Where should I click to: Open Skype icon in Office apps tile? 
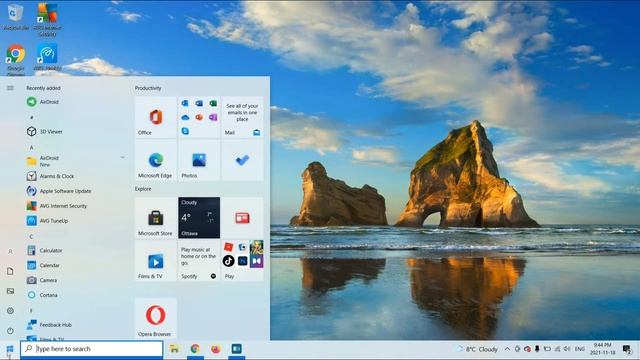[x=185, y=131]
